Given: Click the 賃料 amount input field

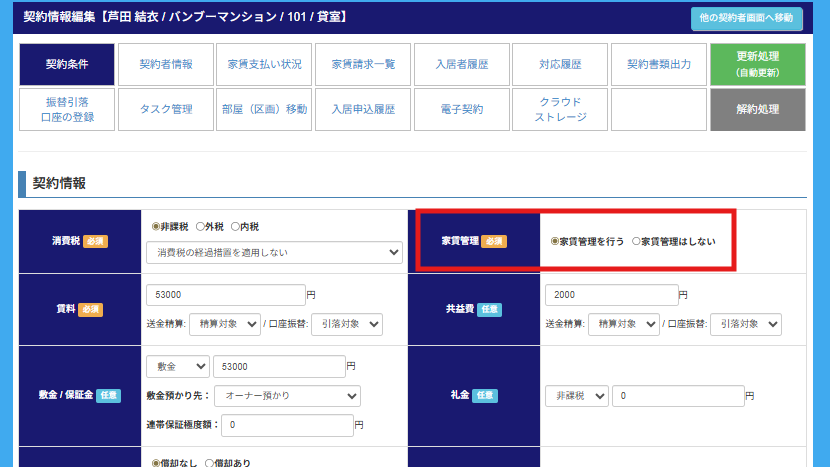Looking at the screenshot, I should tap(224, 295).
